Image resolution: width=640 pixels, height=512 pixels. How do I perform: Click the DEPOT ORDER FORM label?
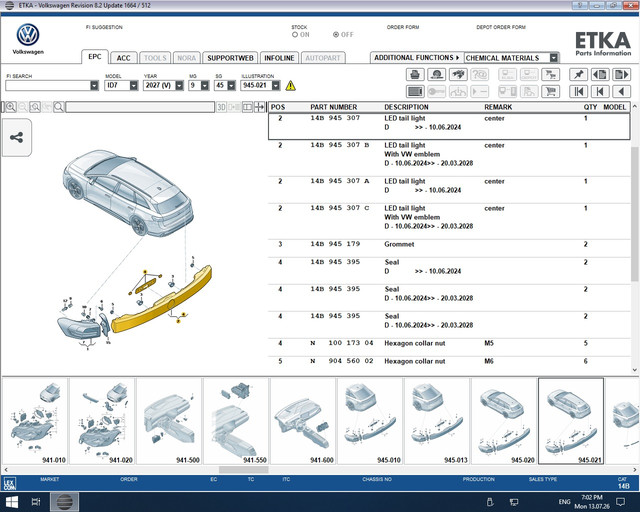coord(501,27)
